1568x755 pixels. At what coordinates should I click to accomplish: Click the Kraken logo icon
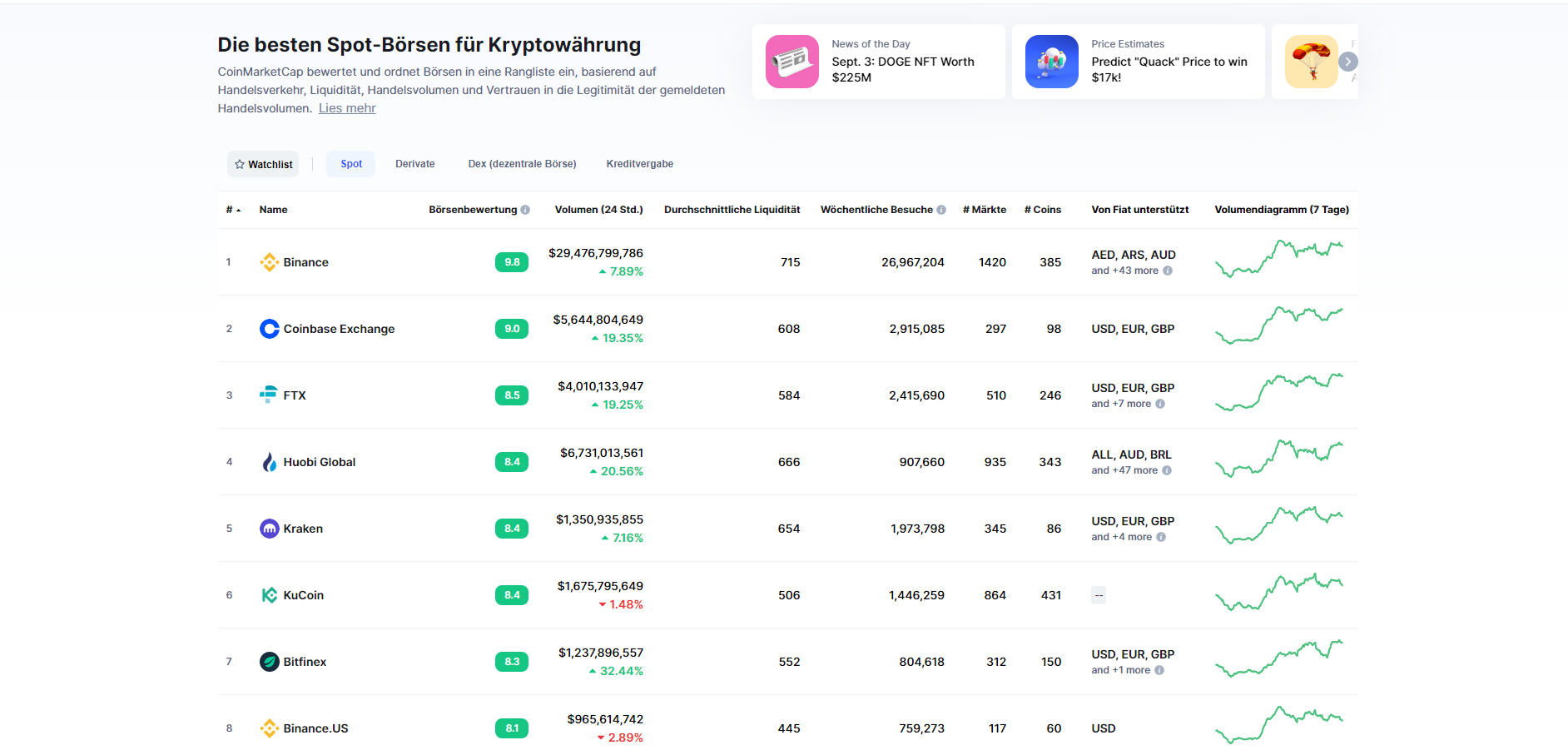coord(269,529)
